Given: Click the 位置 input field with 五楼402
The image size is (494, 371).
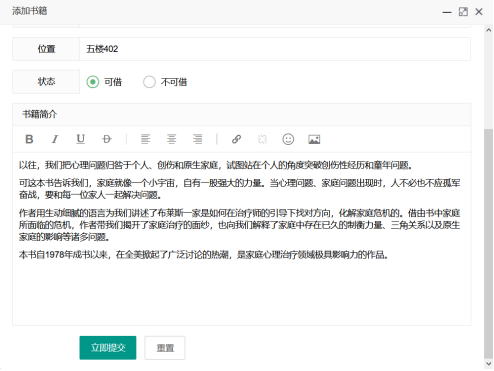Looking at the screenshot, I should click(275, 49).
